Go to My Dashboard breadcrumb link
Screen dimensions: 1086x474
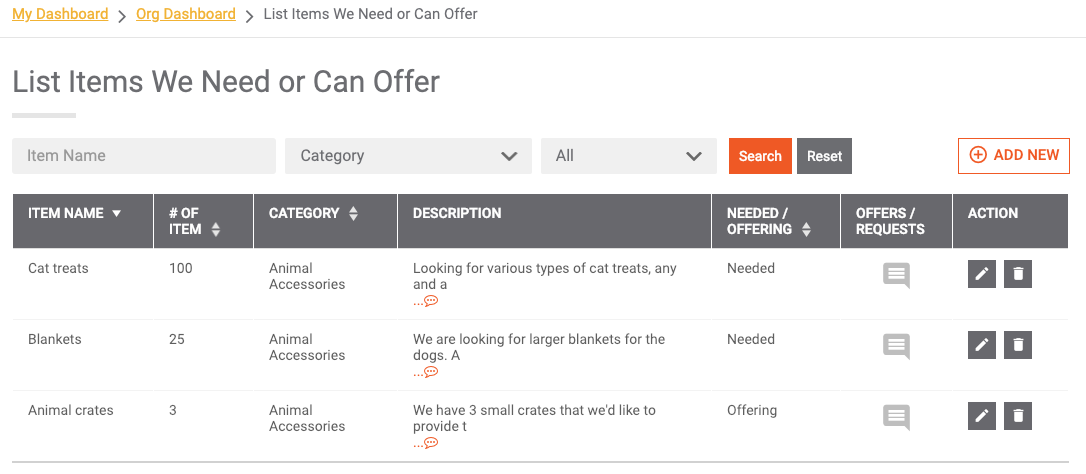[60, 14]
